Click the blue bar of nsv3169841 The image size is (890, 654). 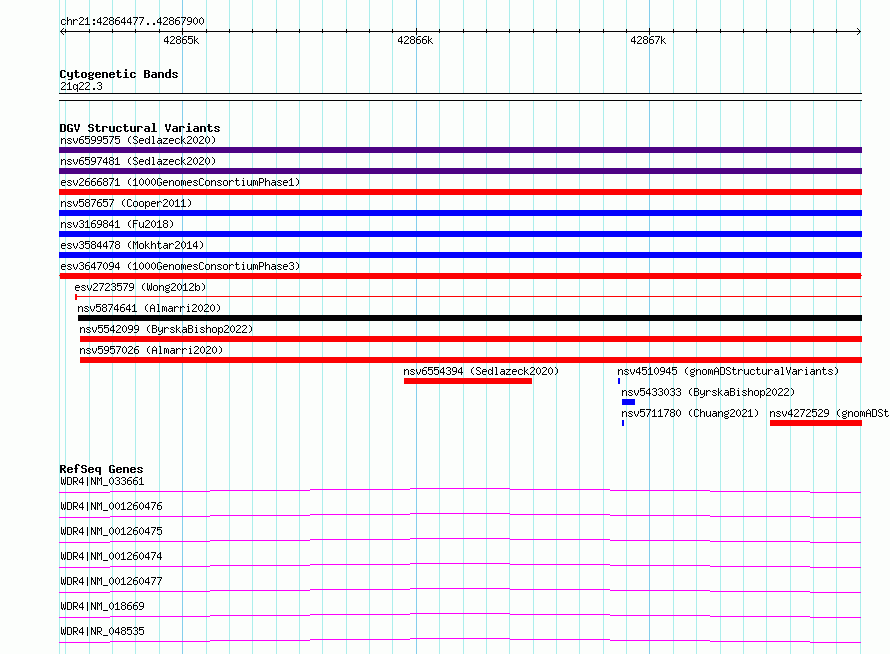(460, 234)
